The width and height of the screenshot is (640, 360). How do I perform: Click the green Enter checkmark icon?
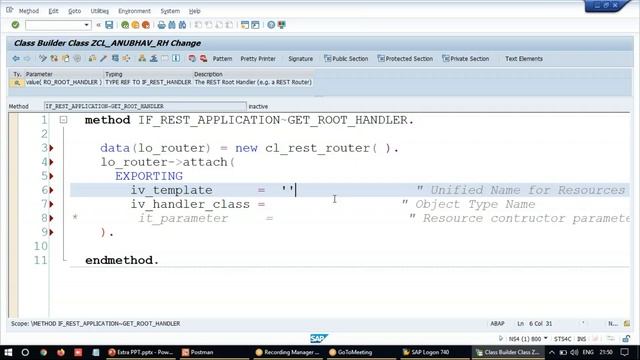(16, 25)
